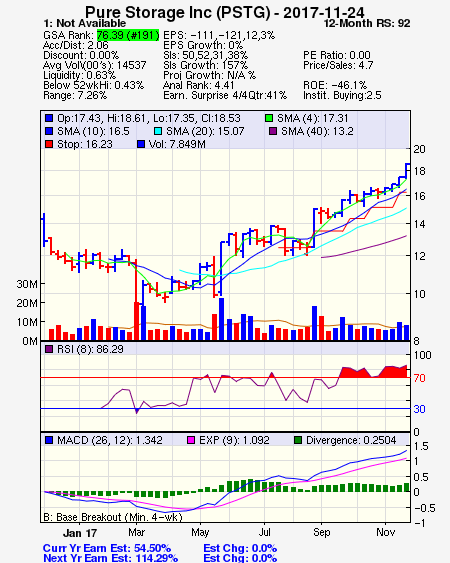Click the 'EPS Growth: 0%' entry
This screenshot has height=563, width=450.
pyautogui.click(x=203, y=45)
